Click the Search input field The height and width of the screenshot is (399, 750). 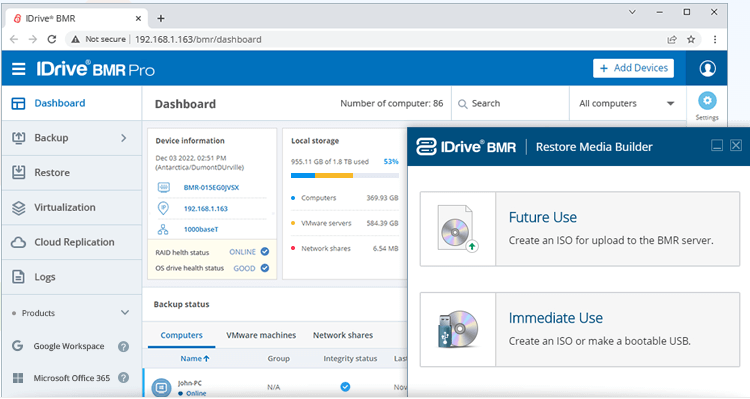click(x=510, y=103)
